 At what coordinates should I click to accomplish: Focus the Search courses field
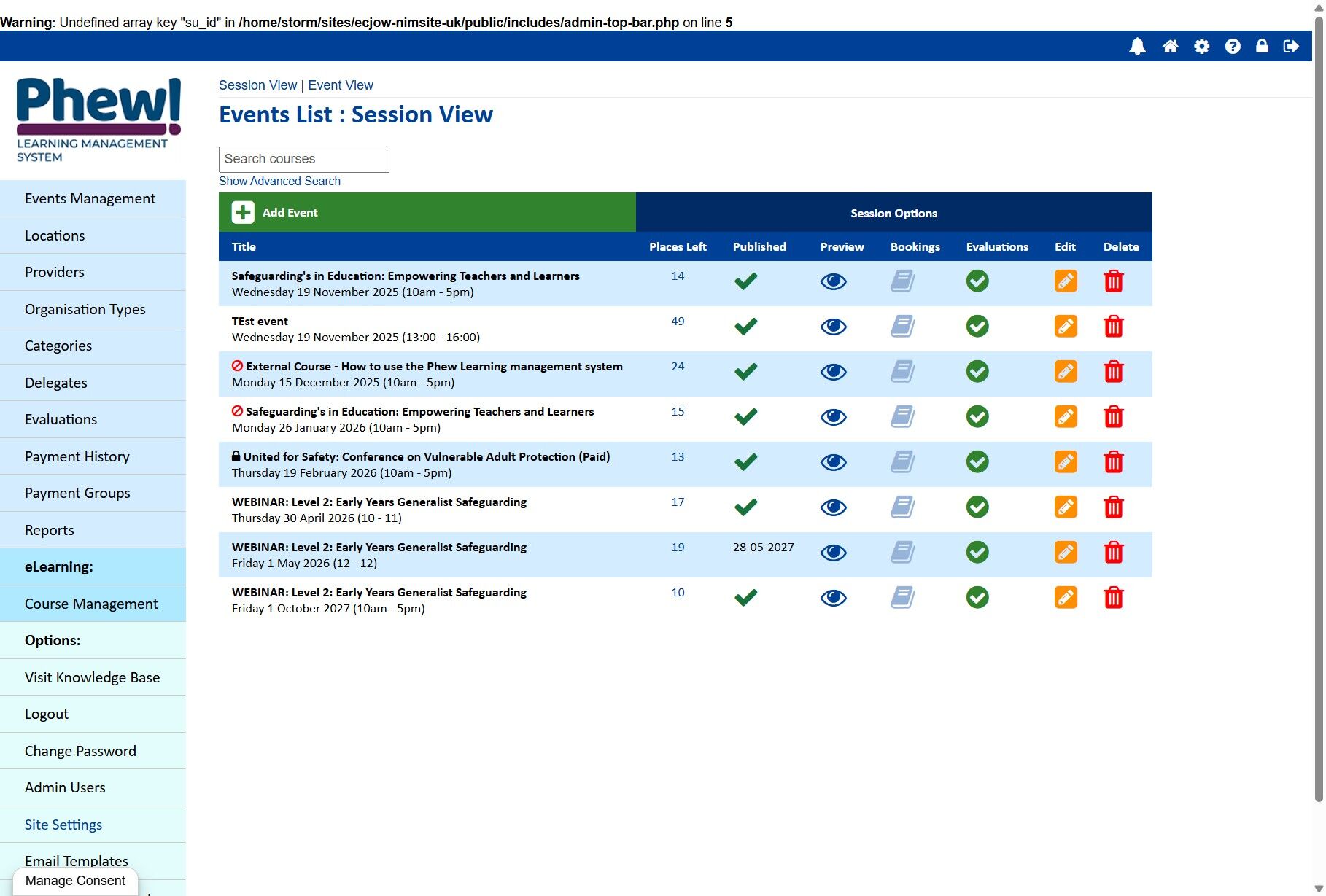304,160
